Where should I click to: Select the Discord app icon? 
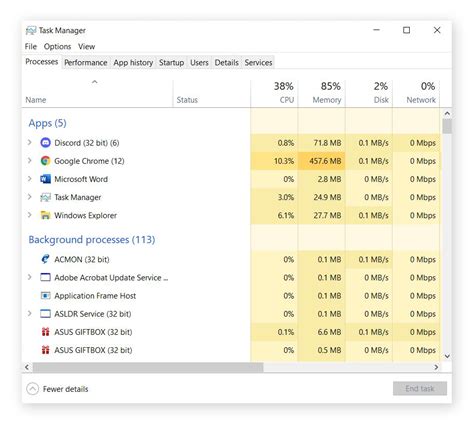[45, 143]
